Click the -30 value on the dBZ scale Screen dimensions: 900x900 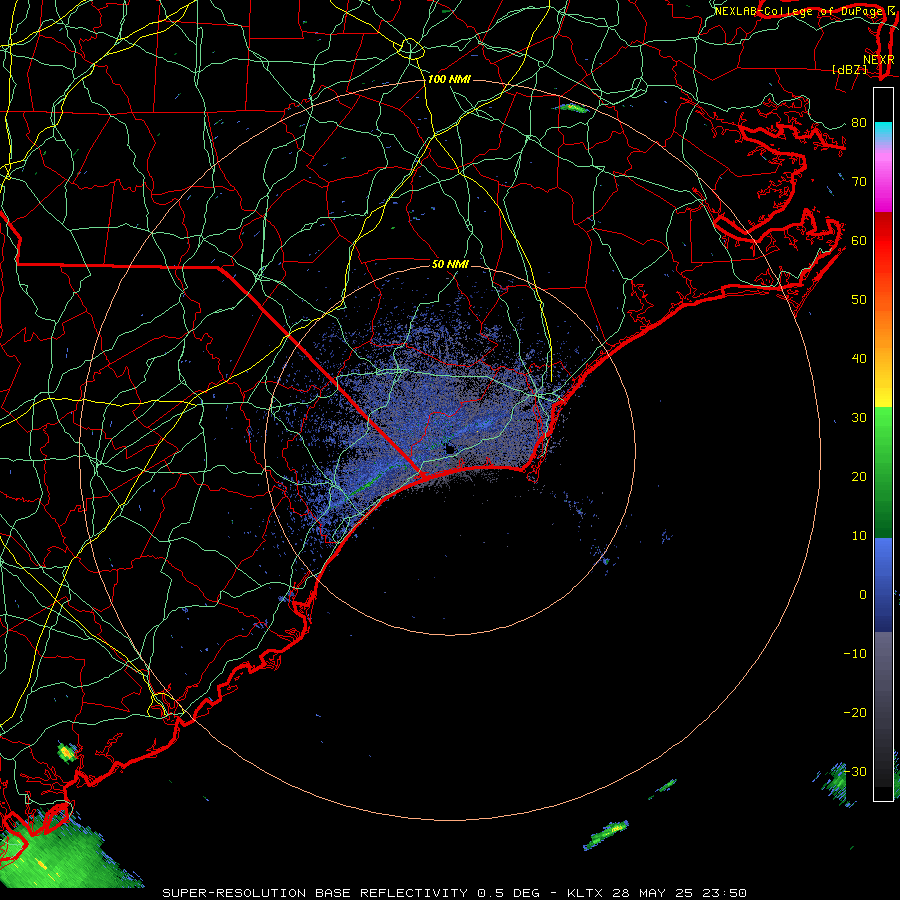[x=855, y=771]
